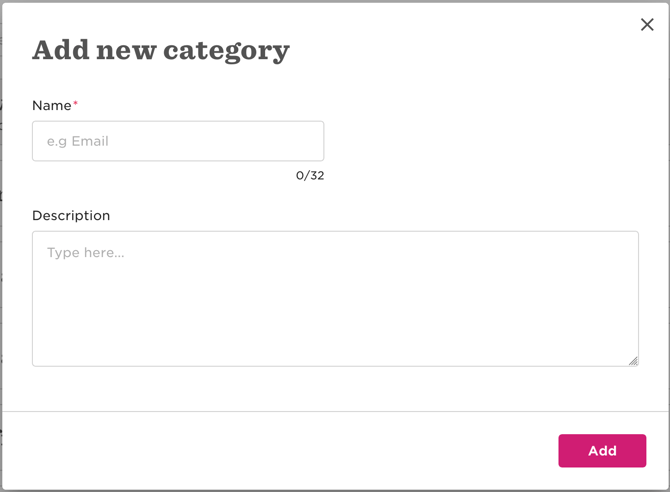670x492 pixels.
Task: Click the Description label text
Action: click(x=71, y=216)
